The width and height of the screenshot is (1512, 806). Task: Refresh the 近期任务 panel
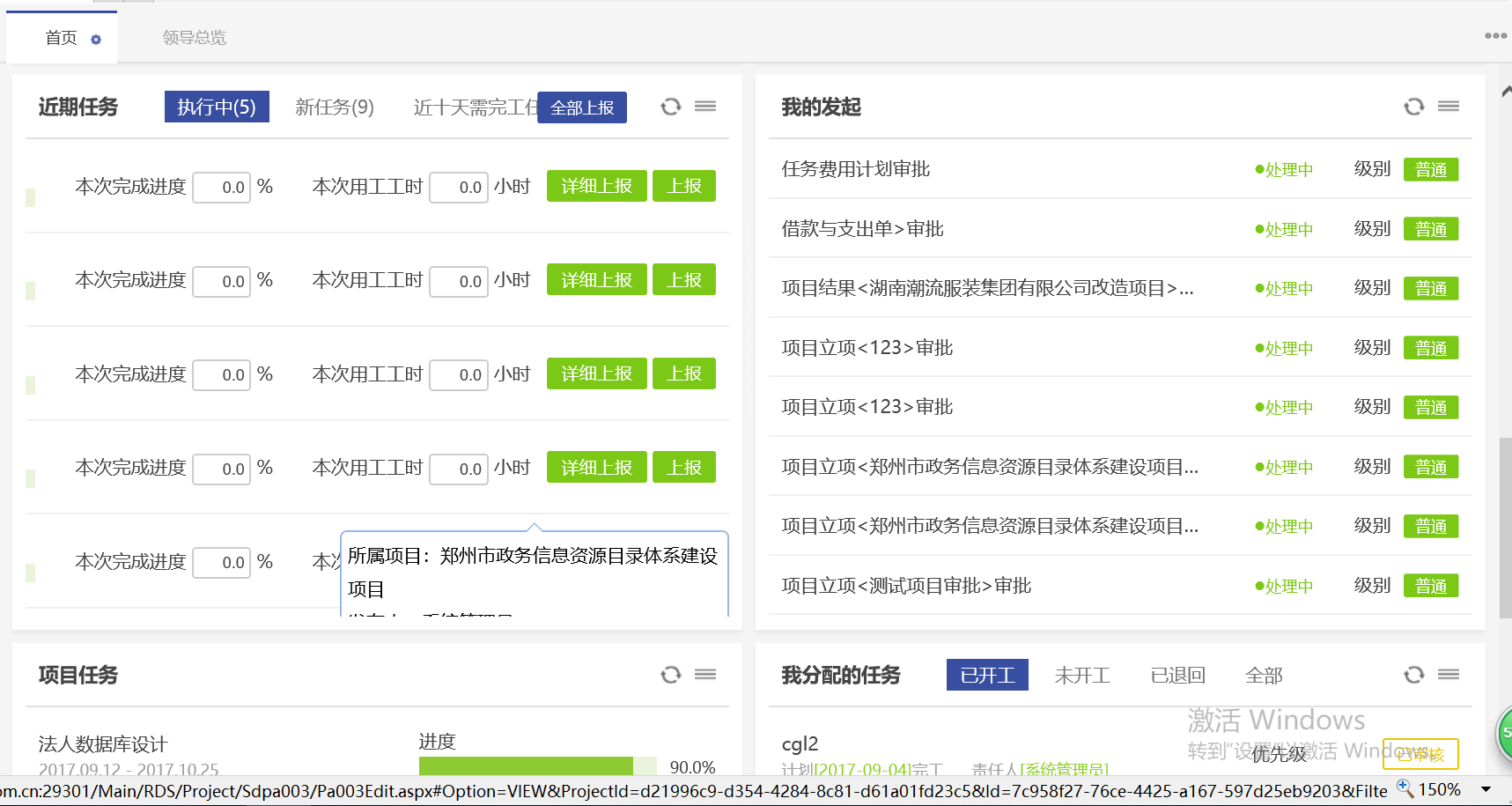671,107
